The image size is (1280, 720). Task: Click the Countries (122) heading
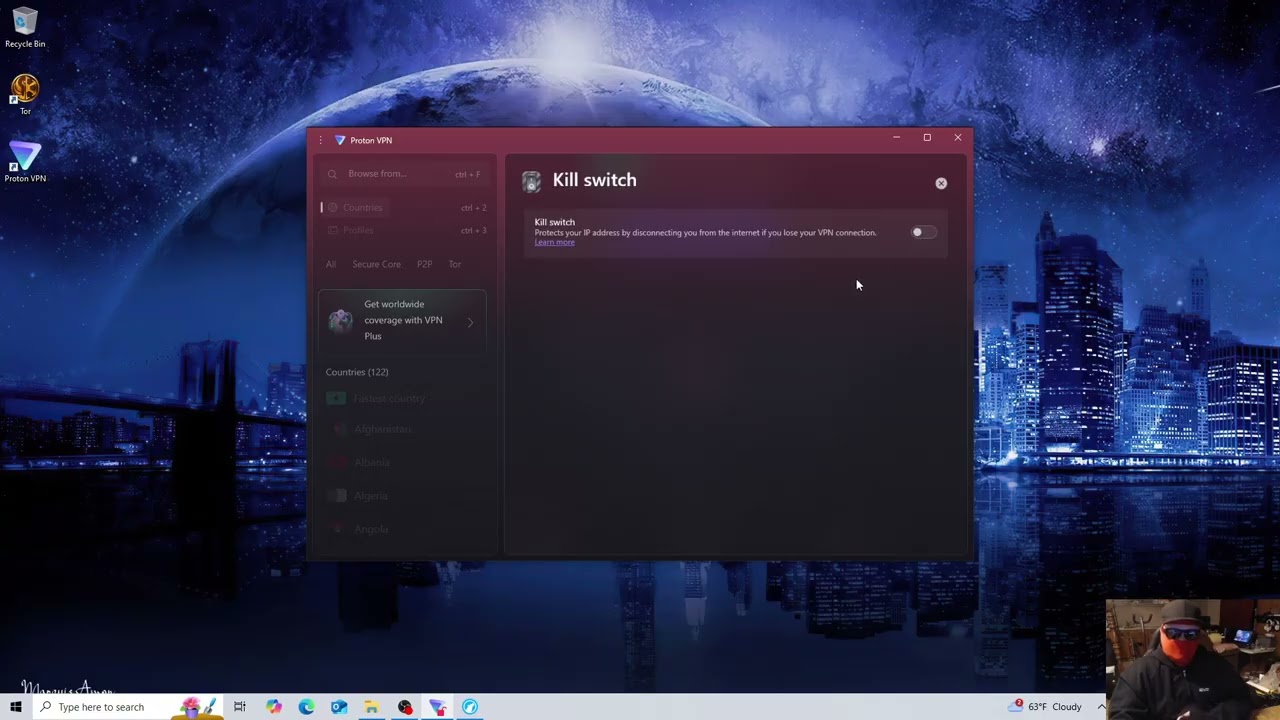357,372
